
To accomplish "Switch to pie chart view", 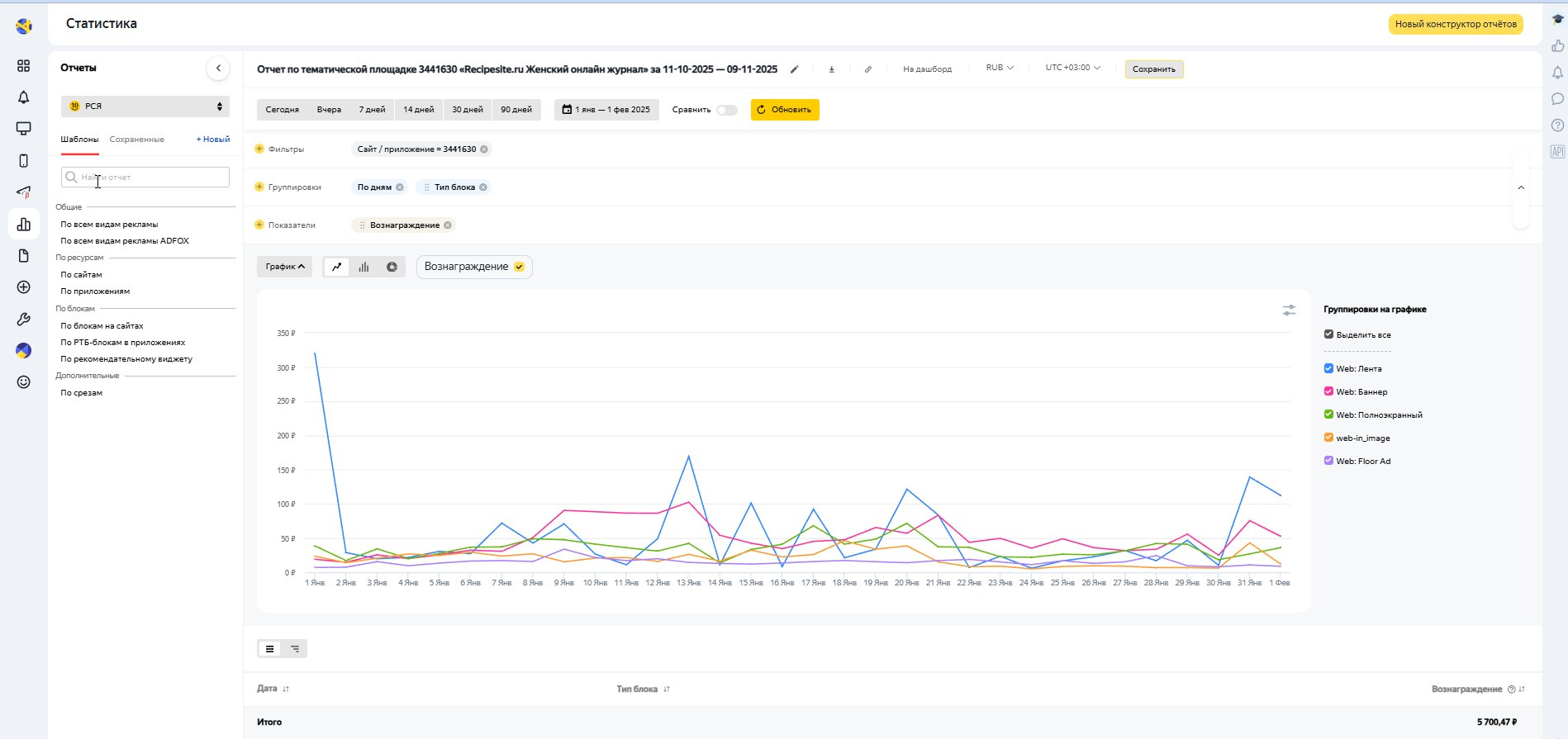I will (392, 267).
